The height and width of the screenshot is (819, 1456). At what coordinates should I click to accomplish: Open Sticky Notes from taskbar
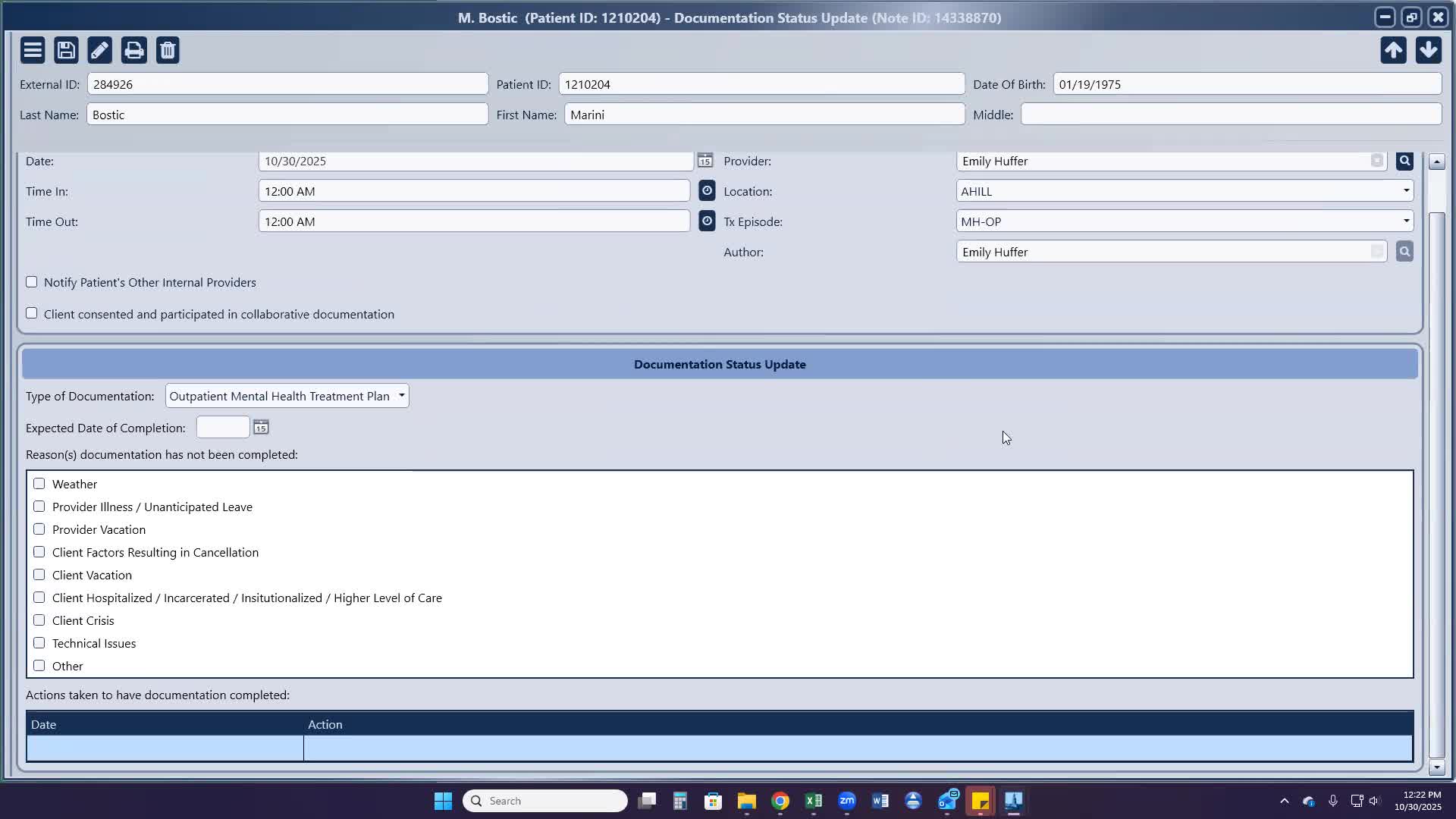(x=981, y=801)
